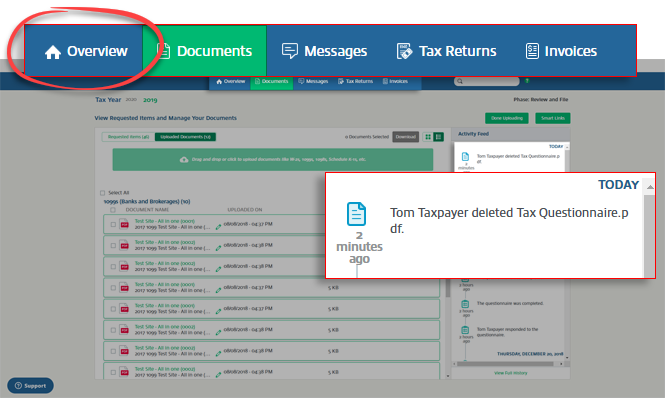Toggle the checkbox beside DOCUMENT NAME header
This screenshot has width=665, height=398.
(x=113, y=210)
